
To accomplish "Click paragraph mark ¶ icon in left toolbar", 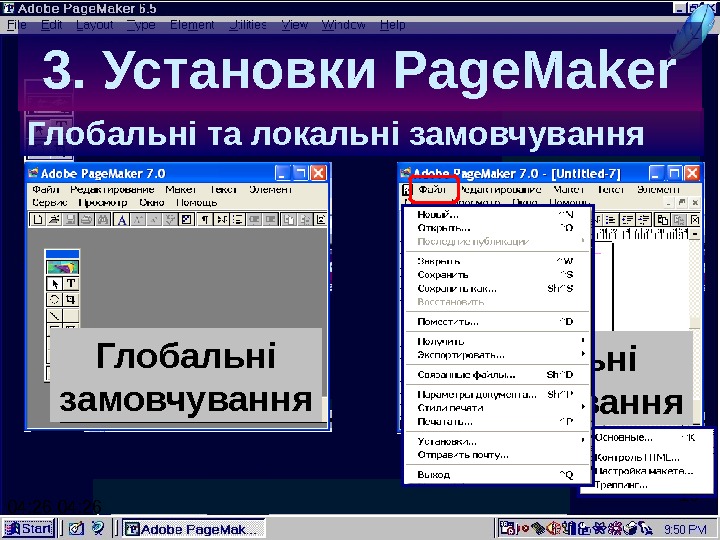I will pyautogui.click(x=205, y=219).
